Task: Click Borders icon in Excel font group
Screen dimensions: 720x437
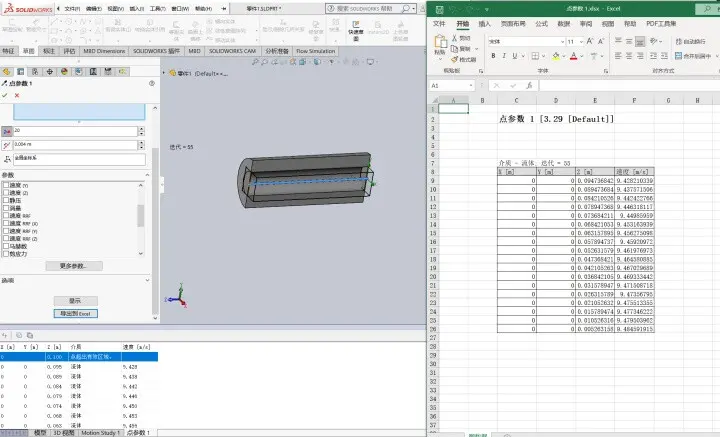Action: [535, 56]
